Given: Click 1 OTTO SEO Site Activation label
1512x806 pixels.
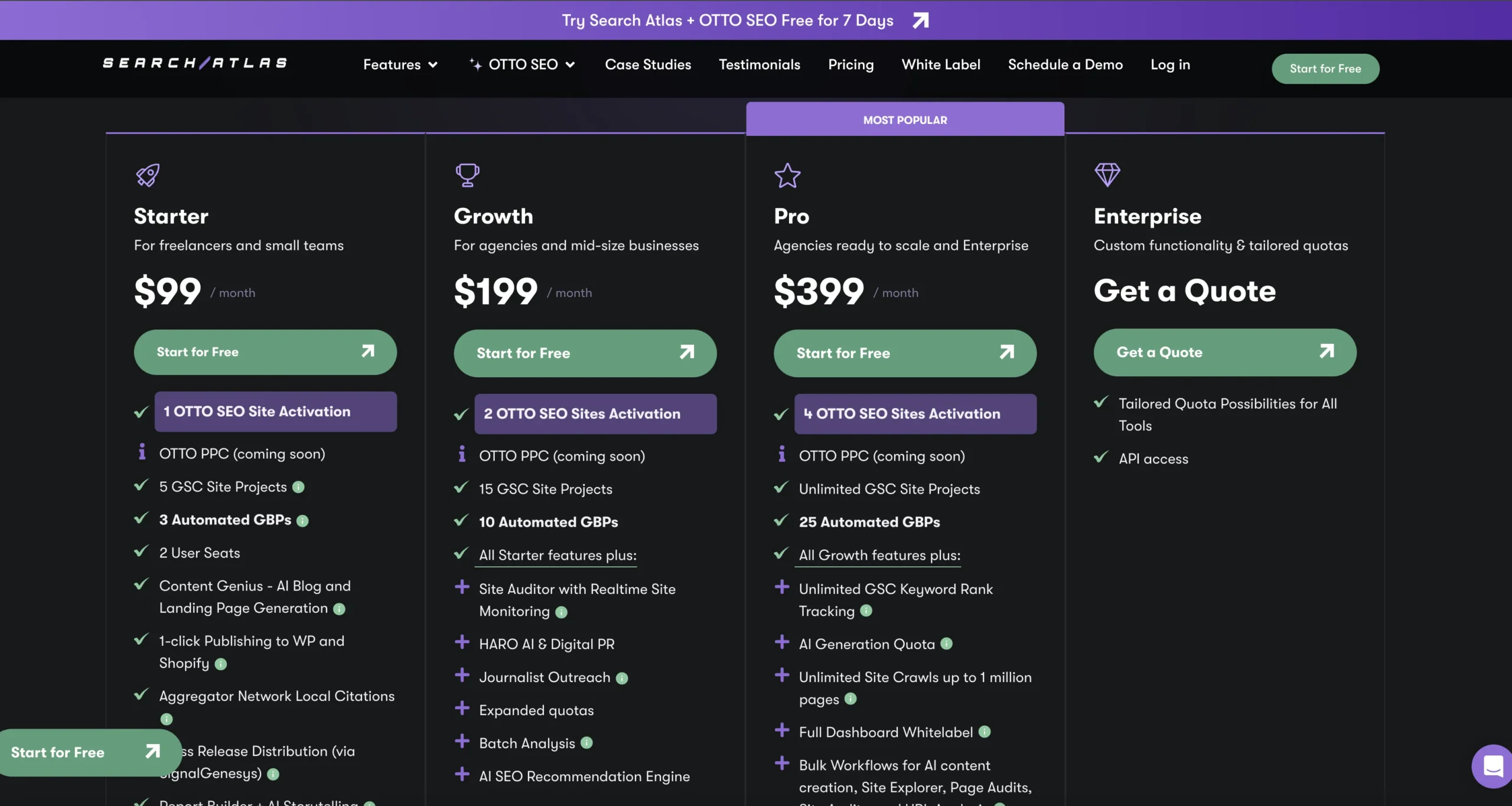Looking at the screenshot, I should (x=275, y=412).
